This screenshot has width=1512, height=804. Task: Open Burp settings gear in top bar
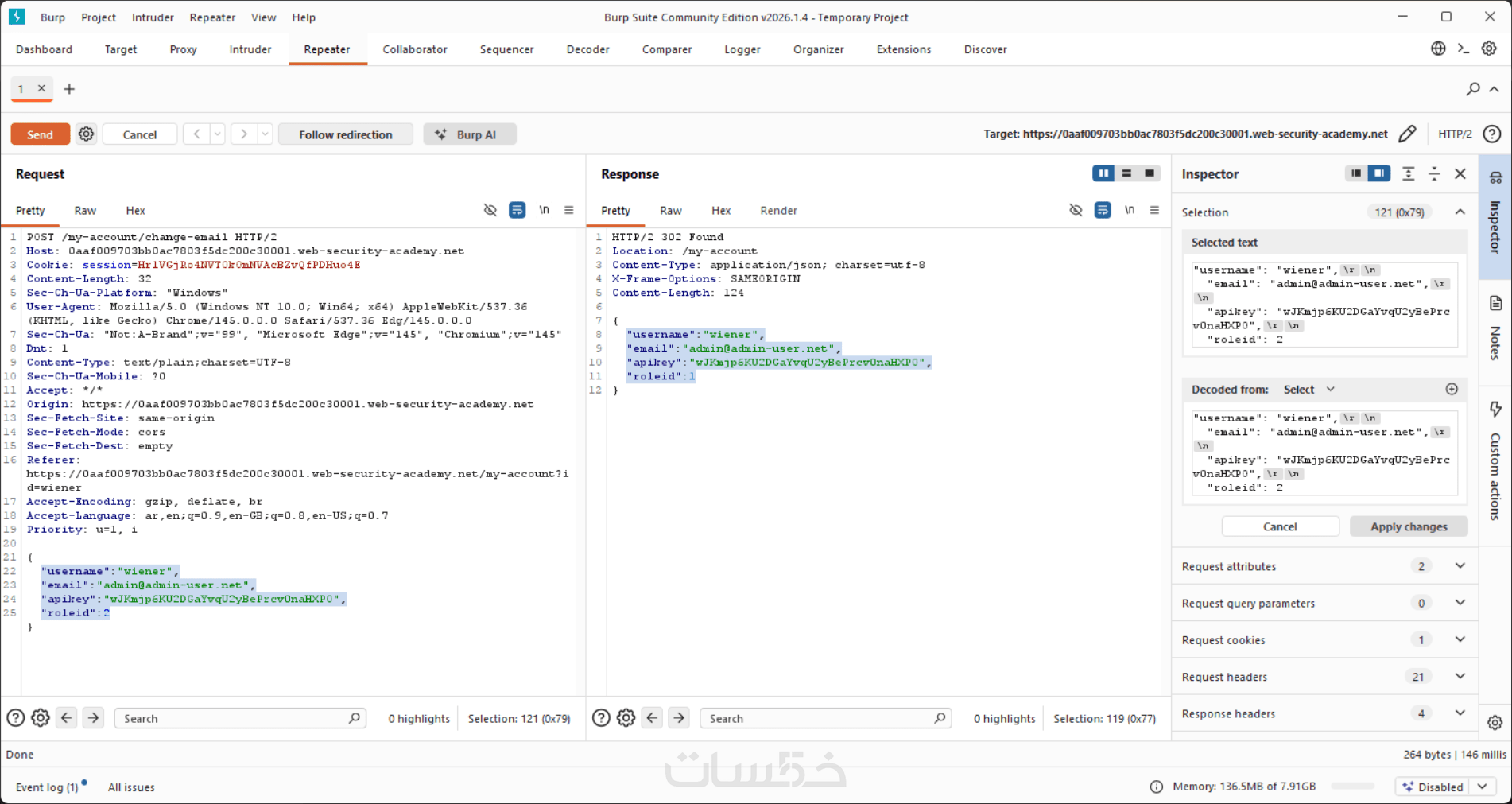pyautogui.click(x=1489, y=49)
